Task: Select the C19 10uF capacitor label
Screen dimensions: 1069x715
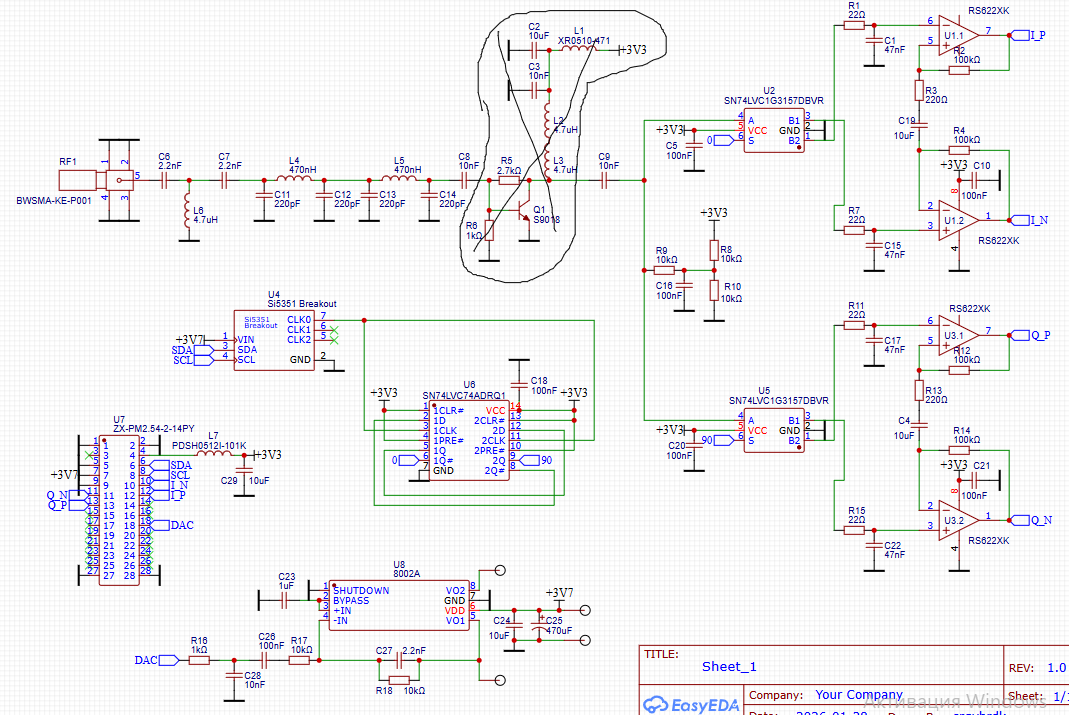Action: tap(906, 128)
